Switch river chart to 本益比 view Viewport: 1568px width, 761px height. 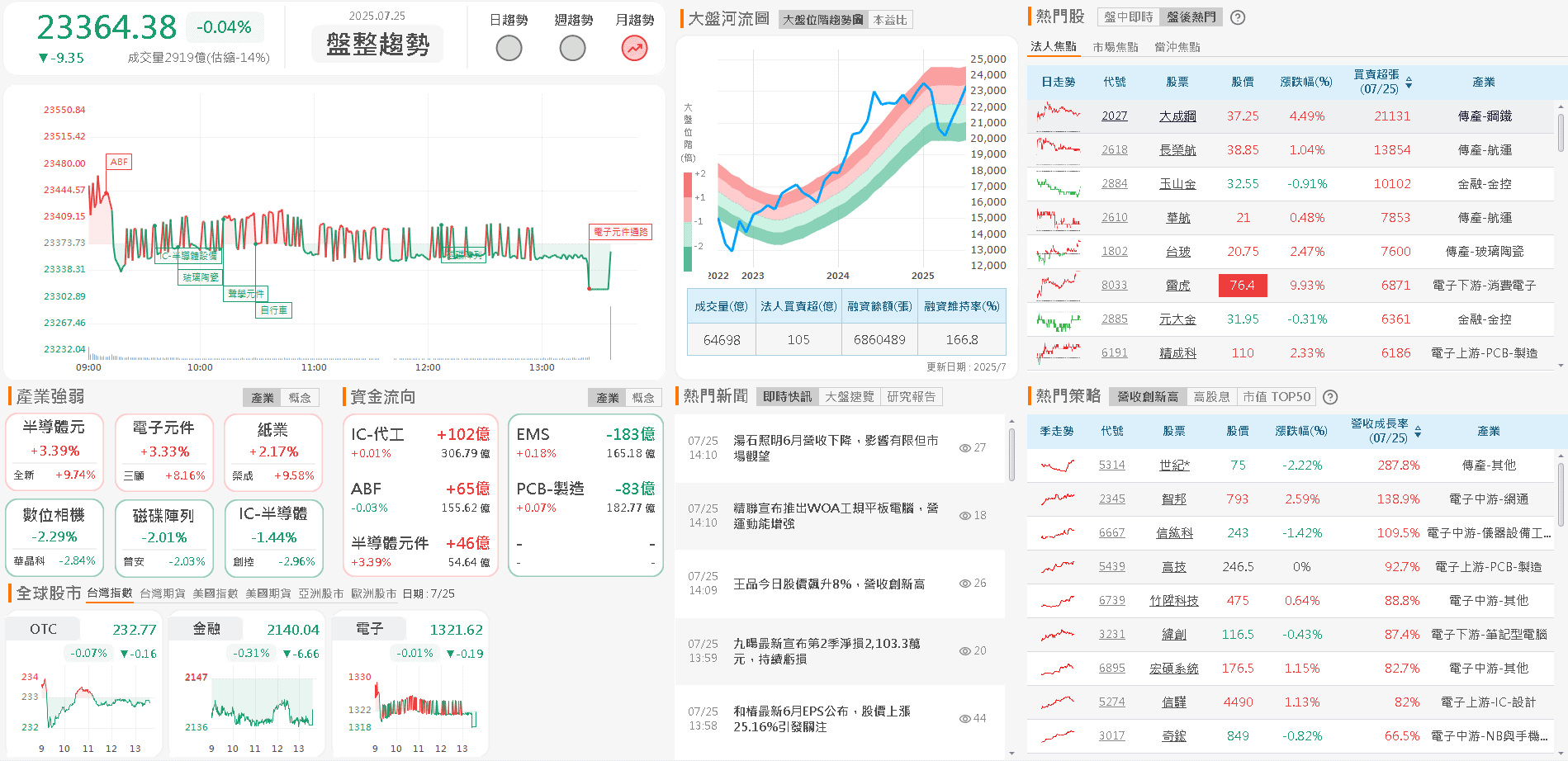pyautogui.click(x=889, y=20)
